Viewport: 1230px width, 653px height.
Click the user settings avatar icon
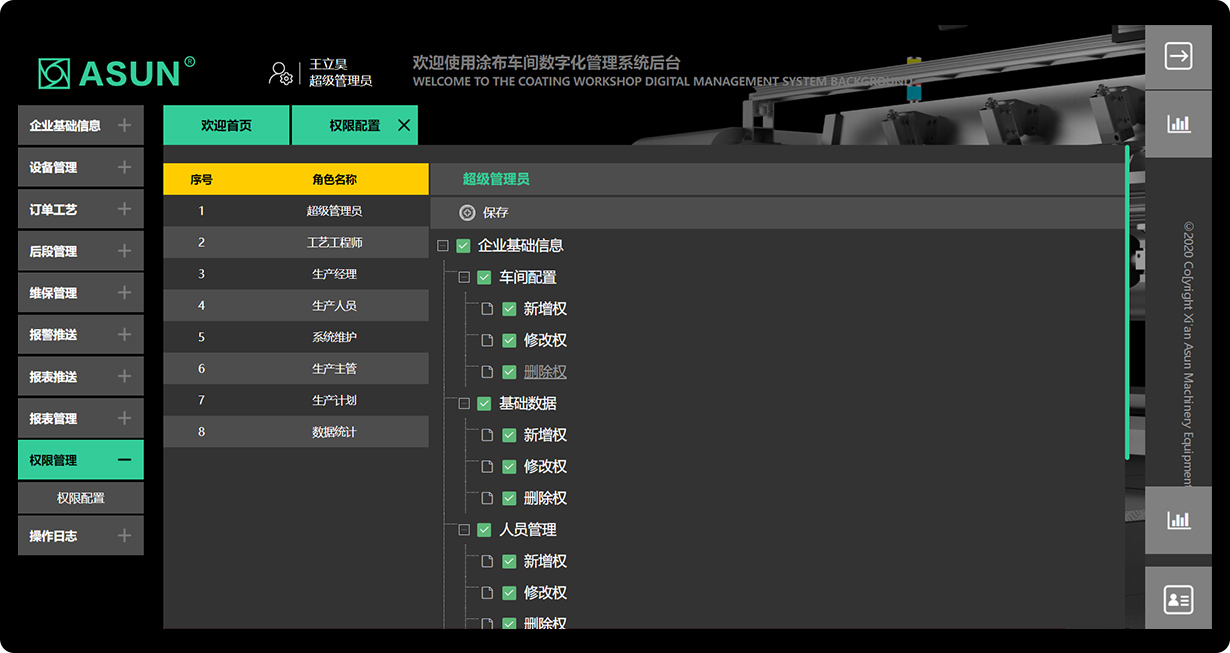click(280, 73)
